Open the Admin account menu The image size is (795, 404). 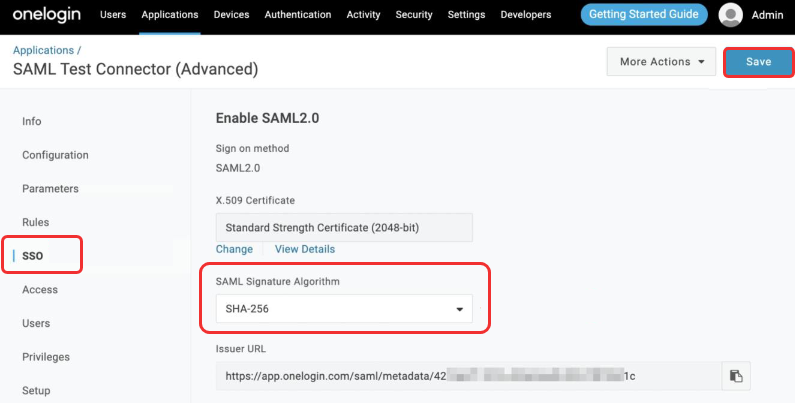click(x=767, y=15)
